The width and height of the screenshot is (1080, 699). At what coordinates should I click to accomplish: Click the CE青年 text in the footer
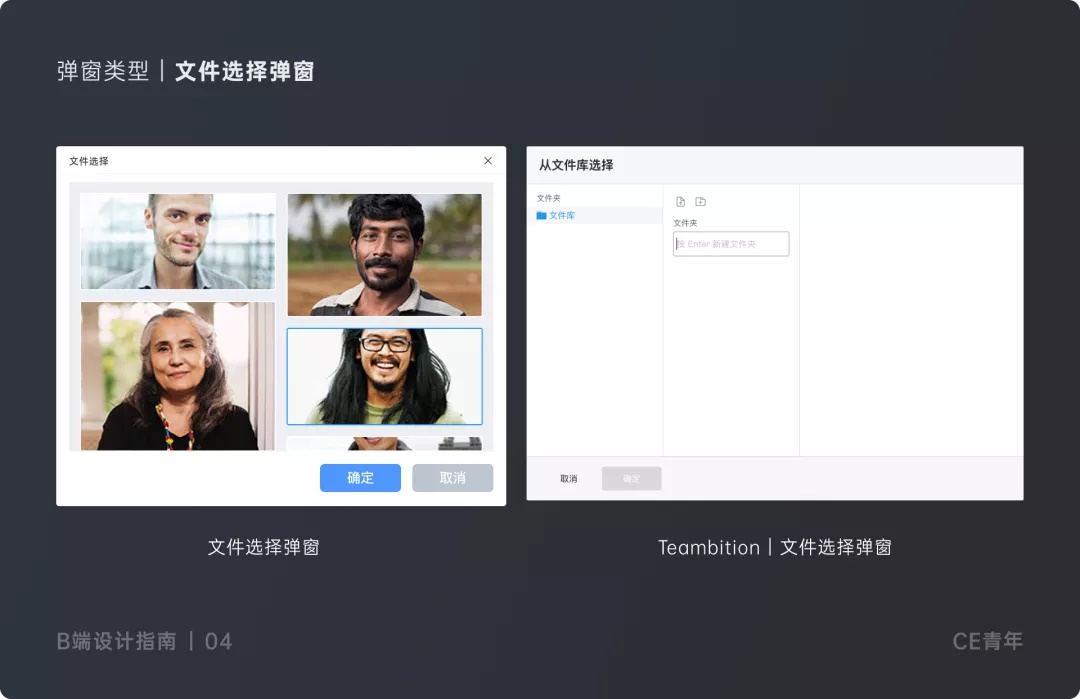tap(987, 641)
